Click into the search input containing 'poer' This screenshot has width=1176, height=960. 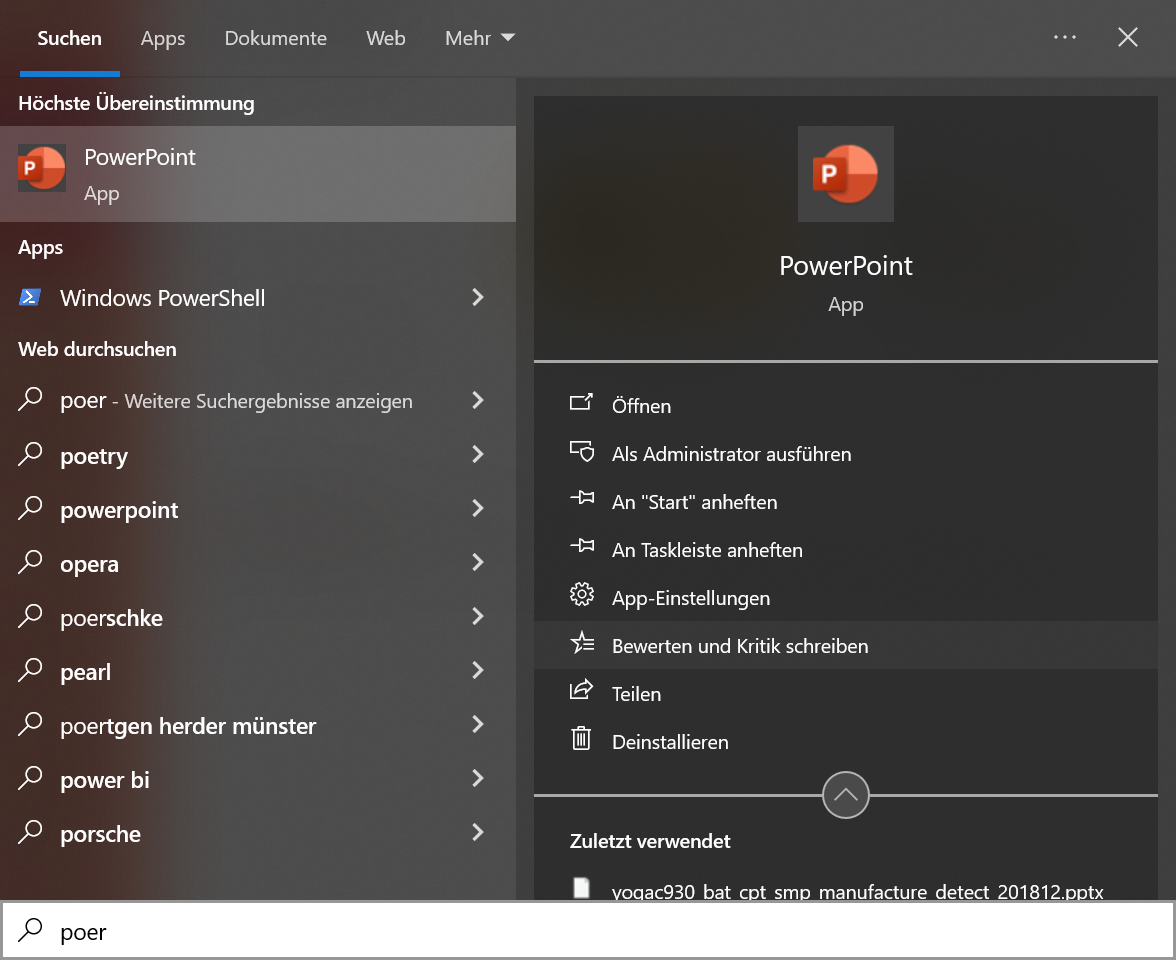click(x=588, y=930)
